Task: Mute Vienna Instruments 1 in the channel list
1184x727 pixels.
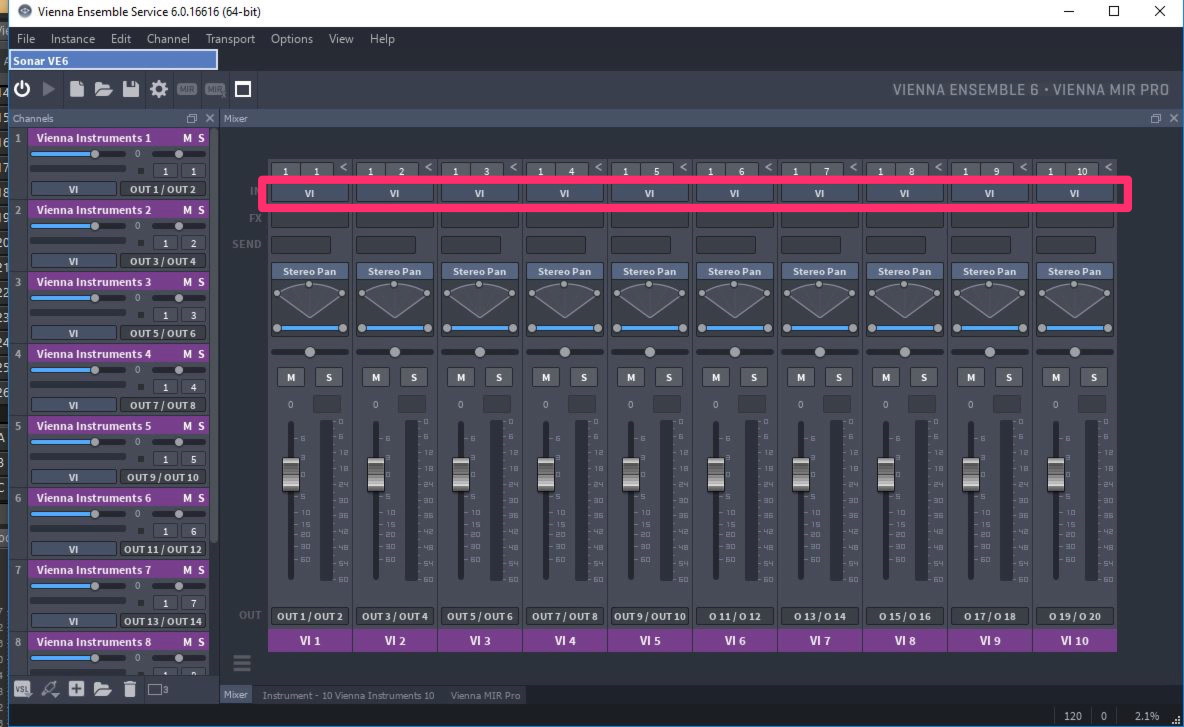Action: [x=187, y=138]
